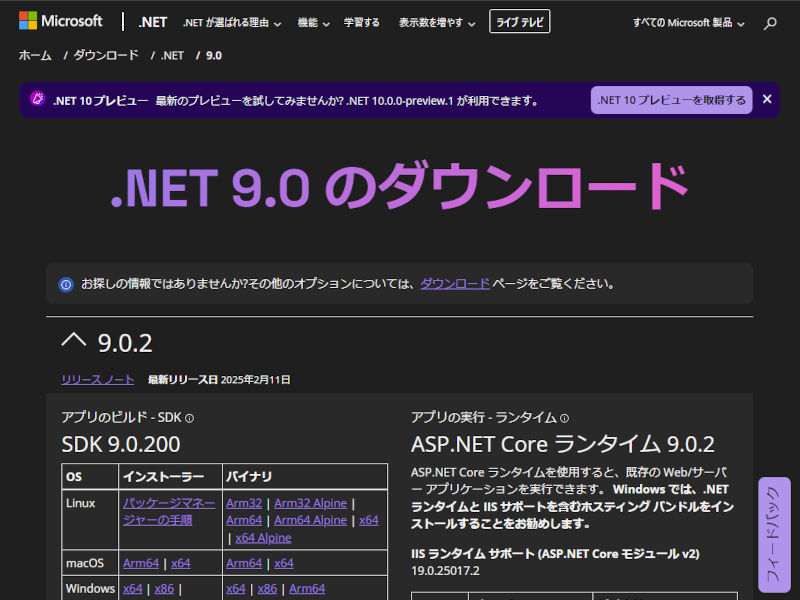Click .NET 10 プレビューを取得する button

pos(671,100)
